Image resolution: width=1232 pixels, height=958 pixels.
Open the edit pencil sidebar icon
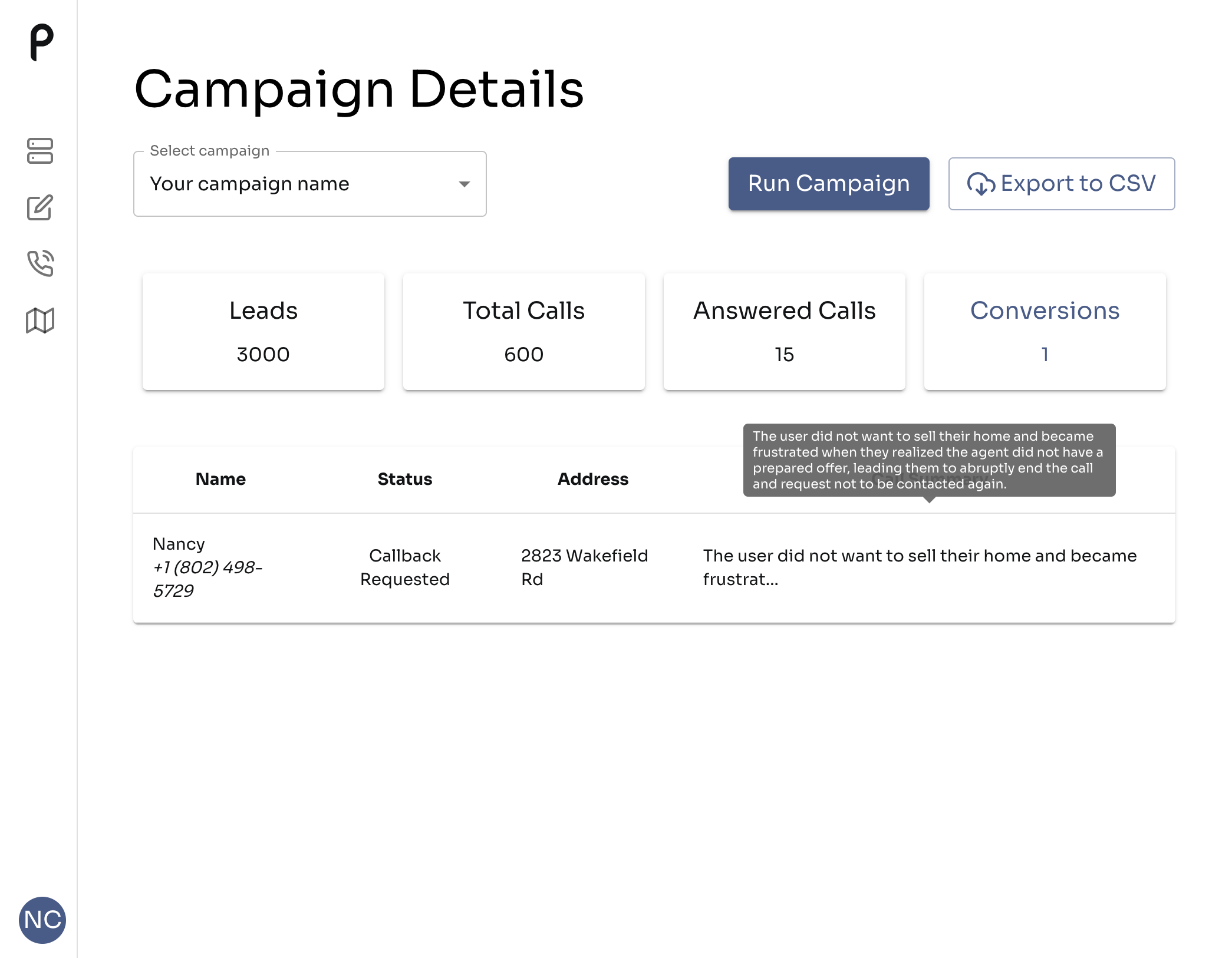(40, 207)
